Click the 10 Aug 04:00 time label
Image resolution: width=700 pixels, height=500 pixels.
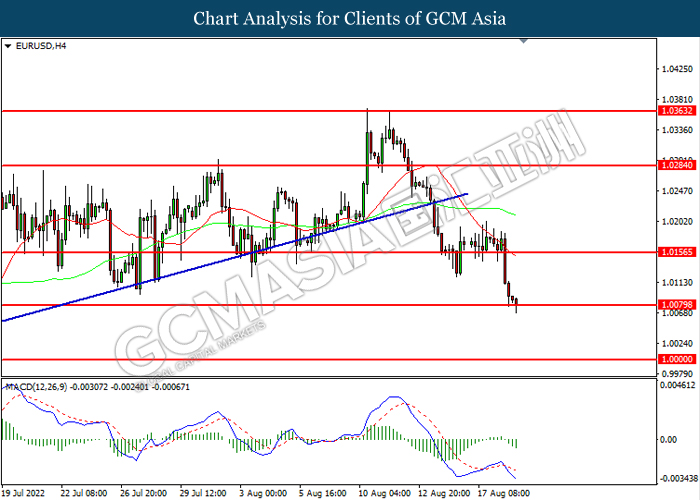(x=385, y=493)
